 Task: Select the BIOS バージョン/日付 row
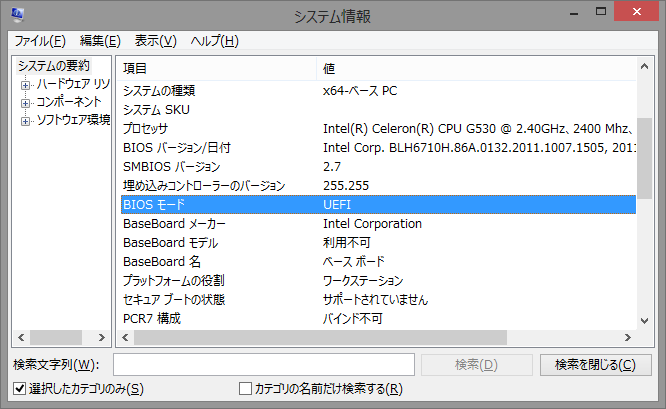[x=378, y=147]
